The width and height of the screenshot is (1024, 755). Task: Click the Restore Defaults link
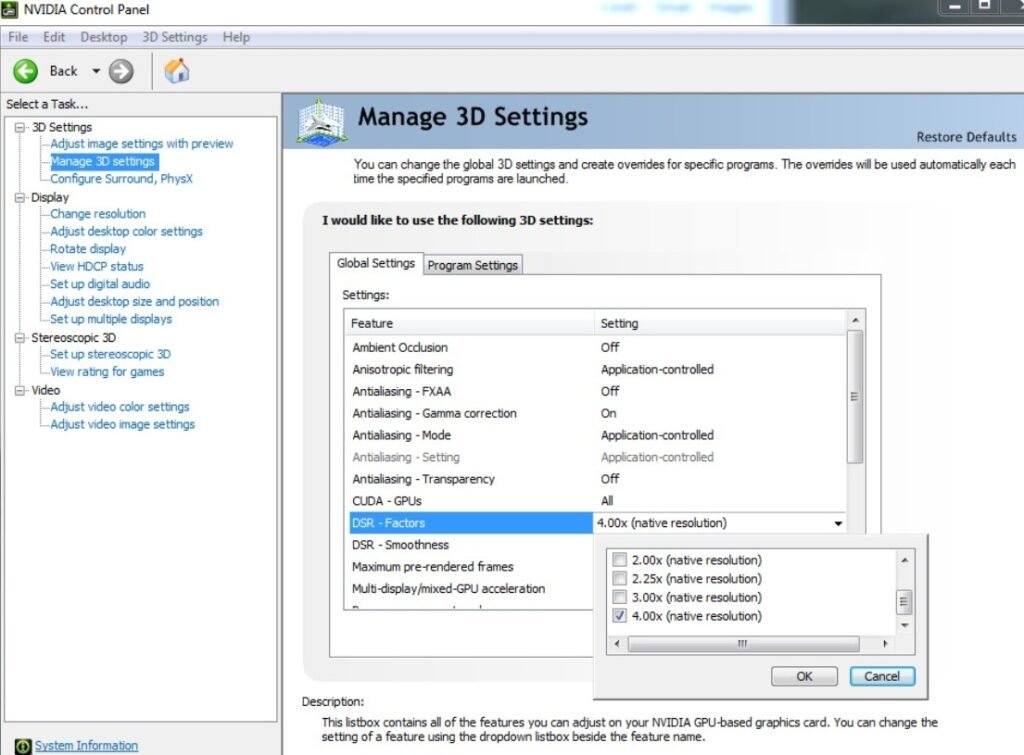point(966,137)
